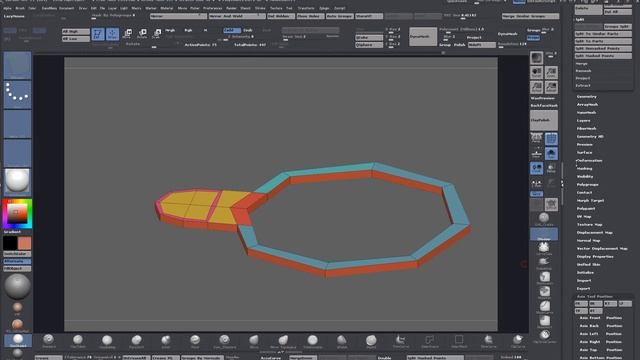The image size is (640, 360).
Task: Expand the UV Map subpalette
Action: 584,216
